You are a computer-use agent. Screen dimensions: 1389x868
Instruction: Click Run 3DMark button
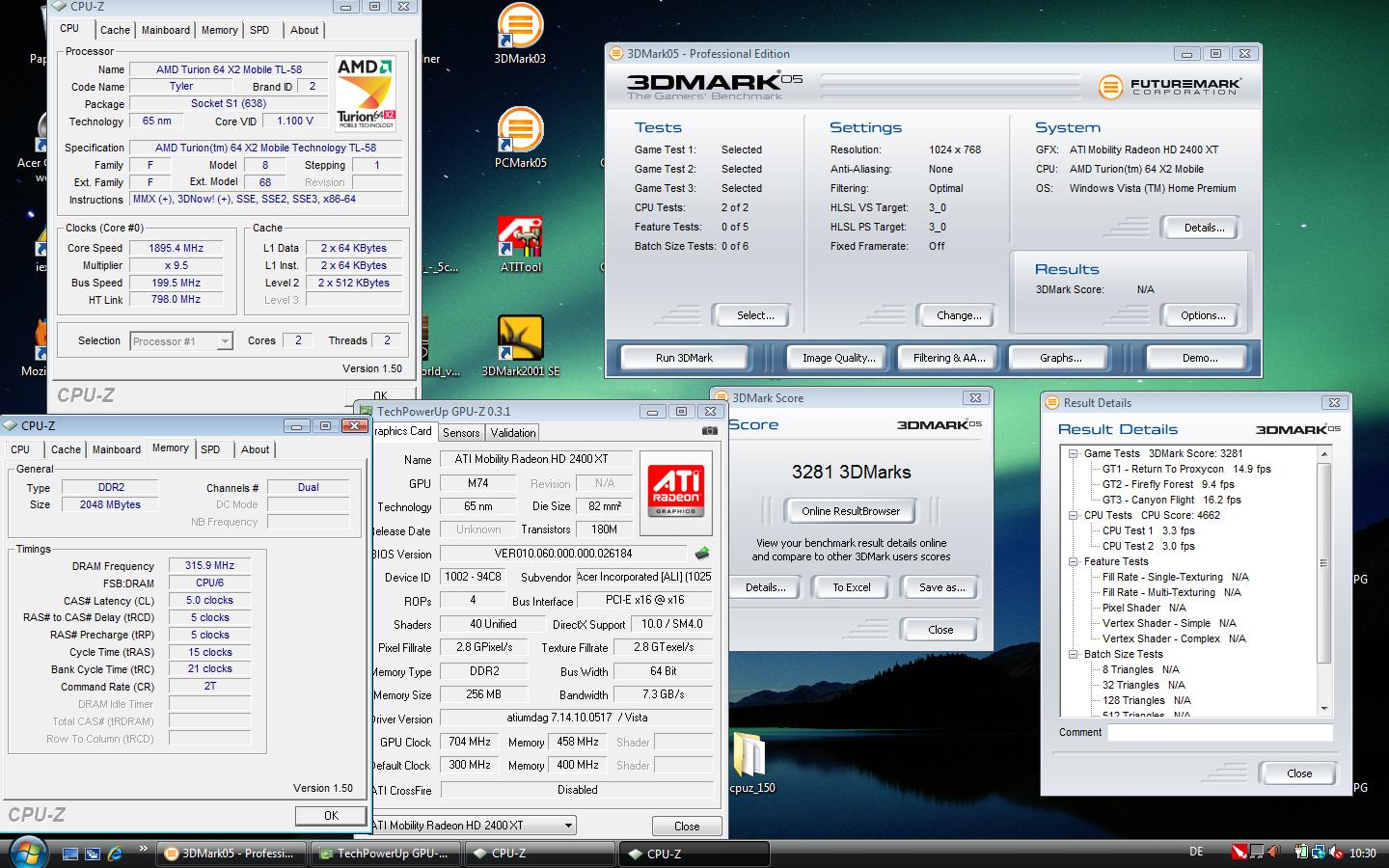pyautogui.click(x=684, y=358)
